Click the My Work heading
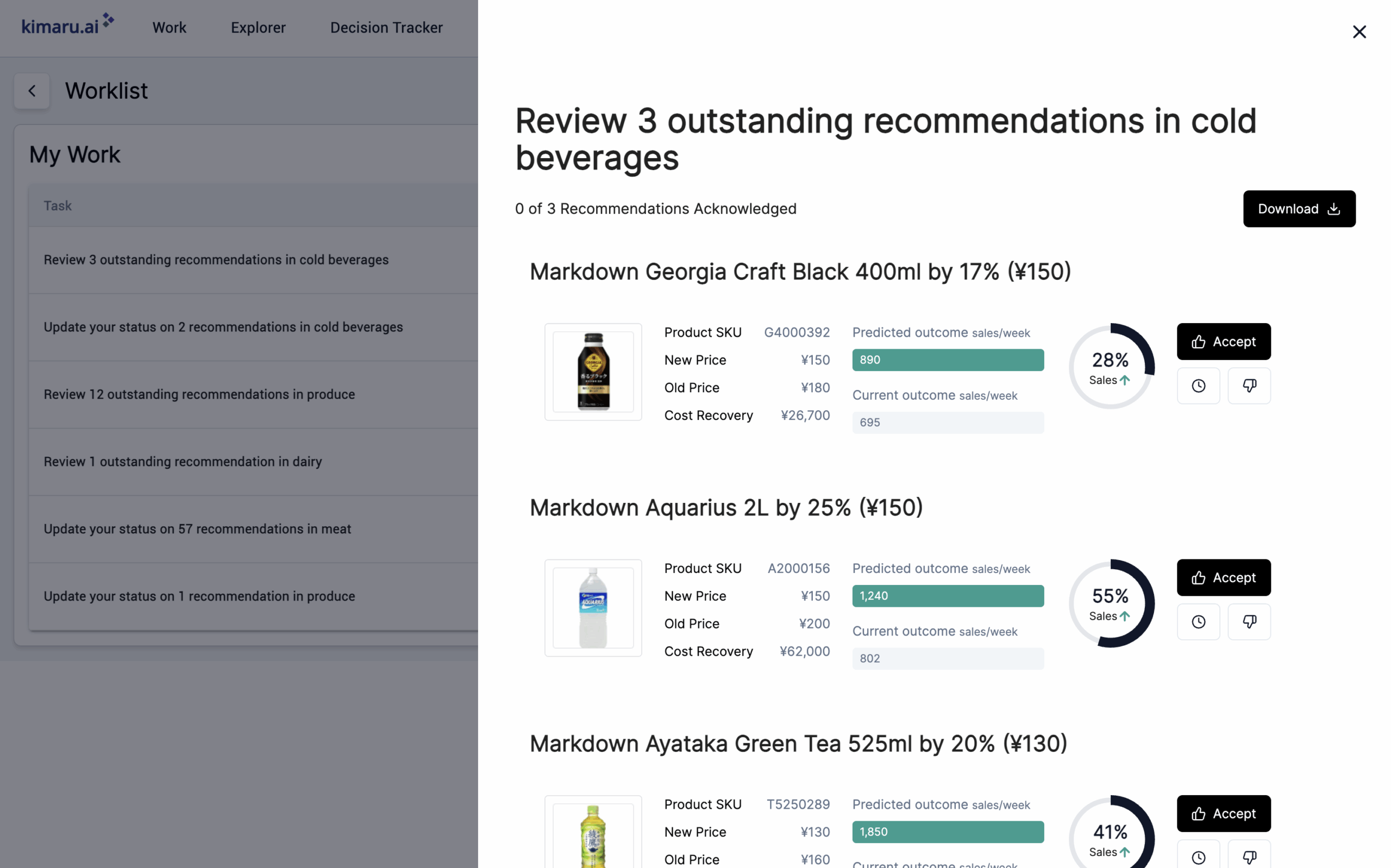Screen dimensions: 1391x868 74,155
